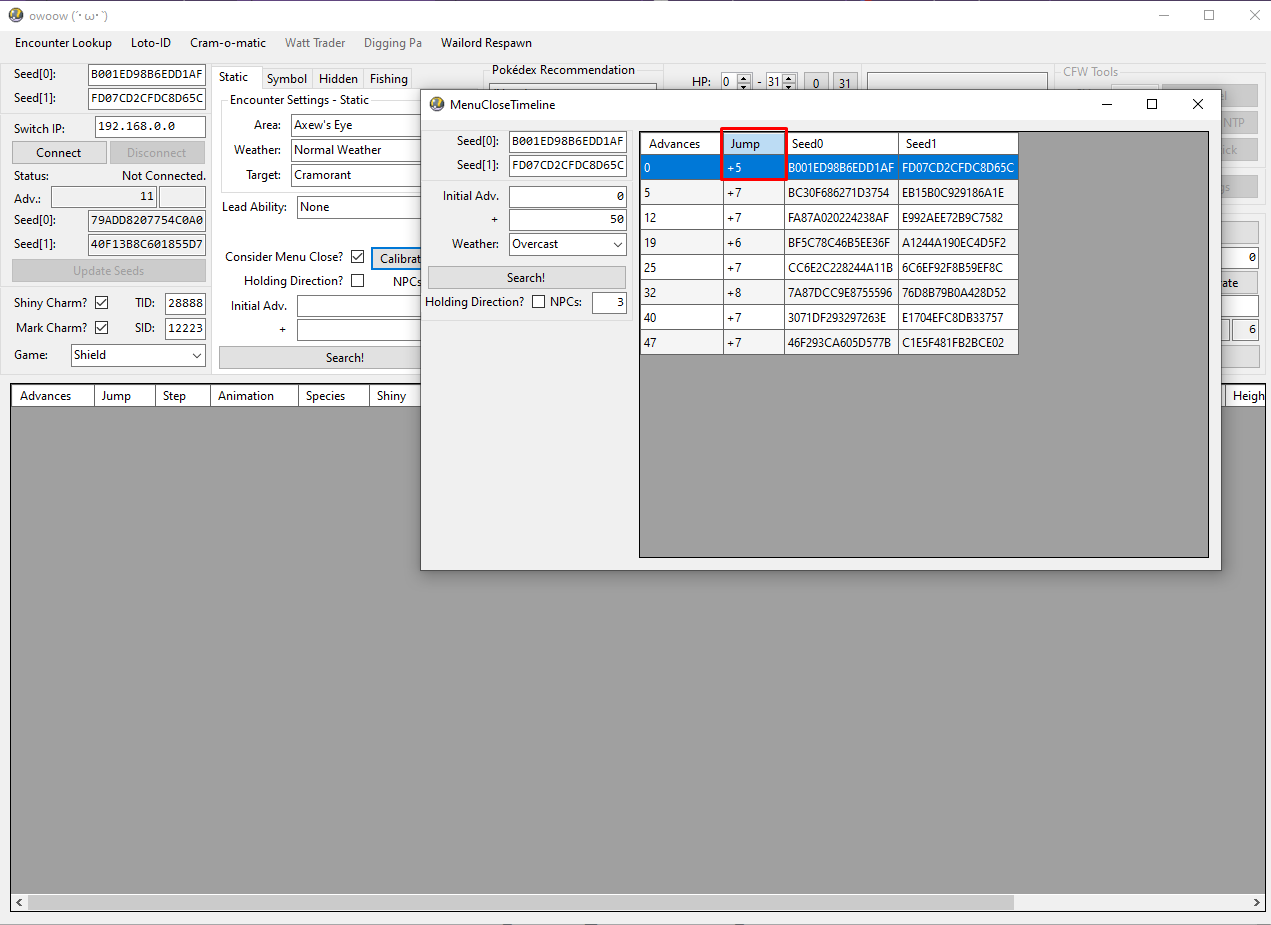Select timeline row with advance 25

point(829,267)
